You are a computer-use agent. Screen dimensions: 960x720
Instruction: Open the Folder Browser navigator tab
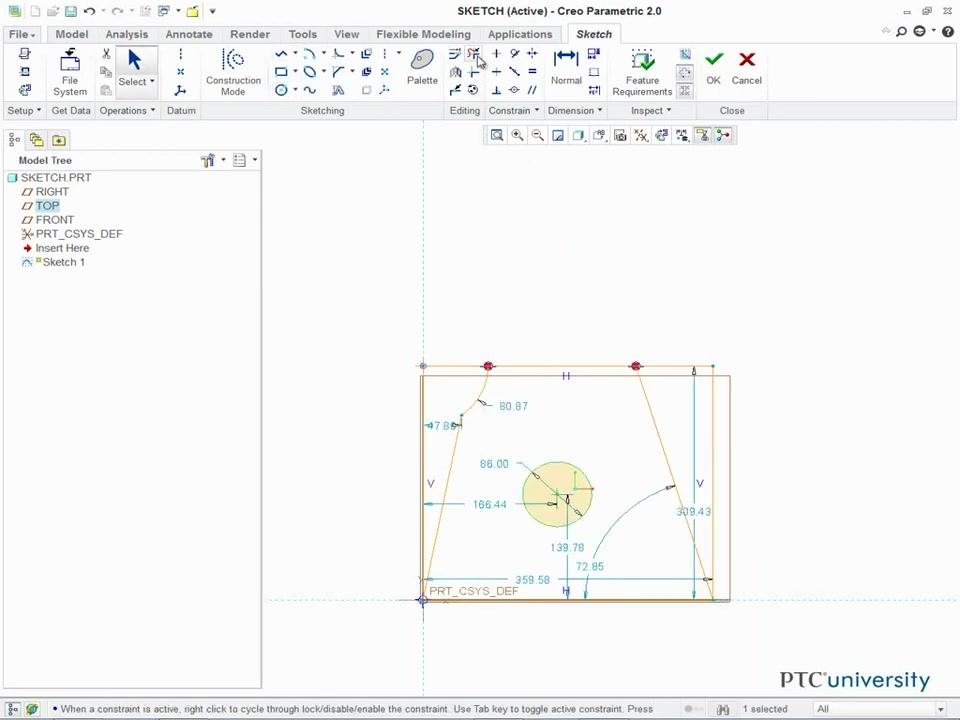point(36,140)
